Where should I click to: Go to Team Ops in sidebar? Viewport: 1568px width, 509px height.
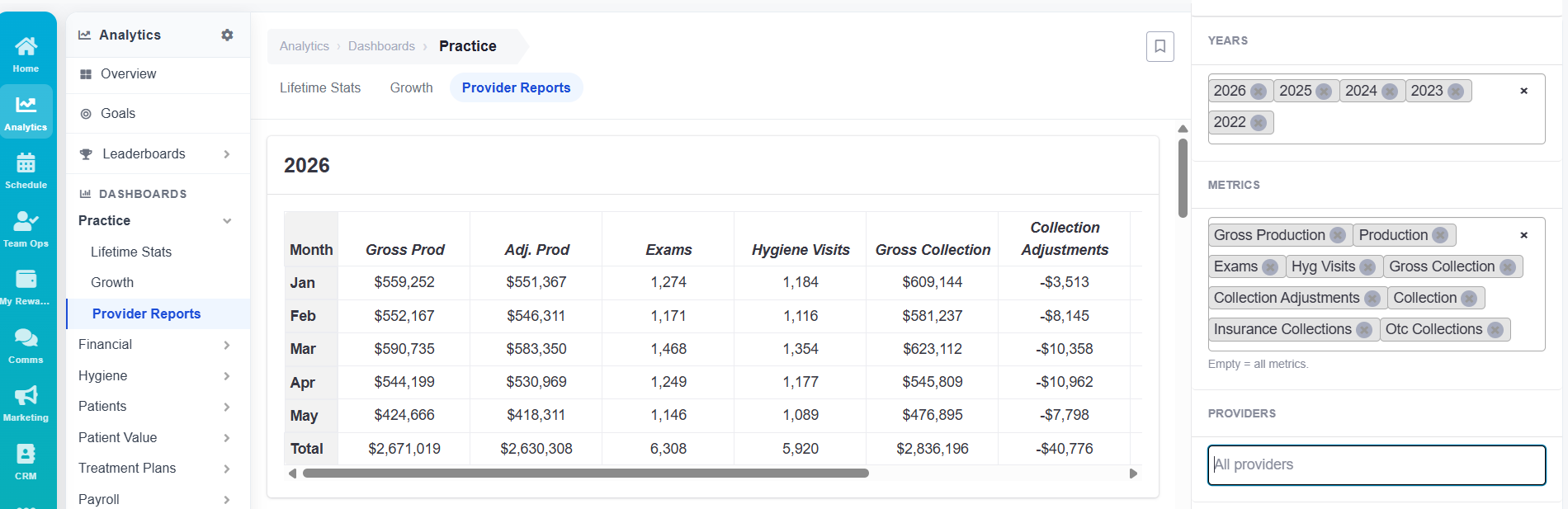click(26, 229)
